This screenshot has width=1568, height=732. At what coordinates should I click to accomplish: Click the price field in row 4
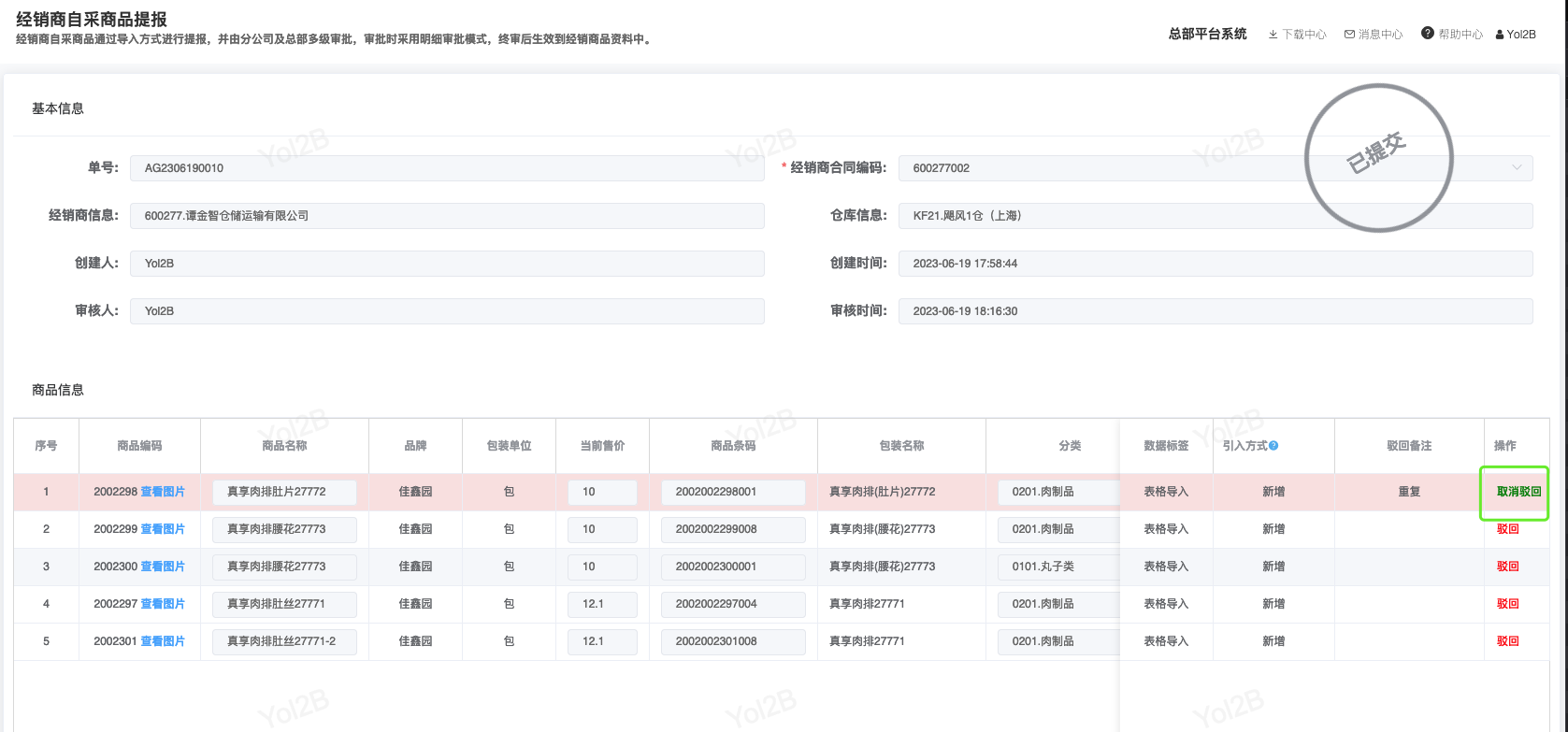(x=602, y=604)
